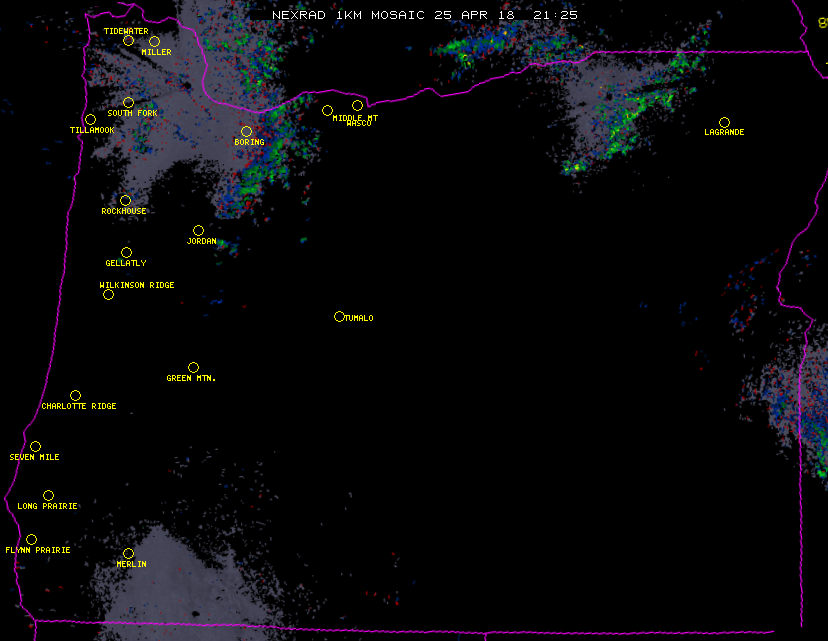The height and width of the screenshot is (641, 828).
Task: Click the TUMALO label text
Action: point(359,318)
